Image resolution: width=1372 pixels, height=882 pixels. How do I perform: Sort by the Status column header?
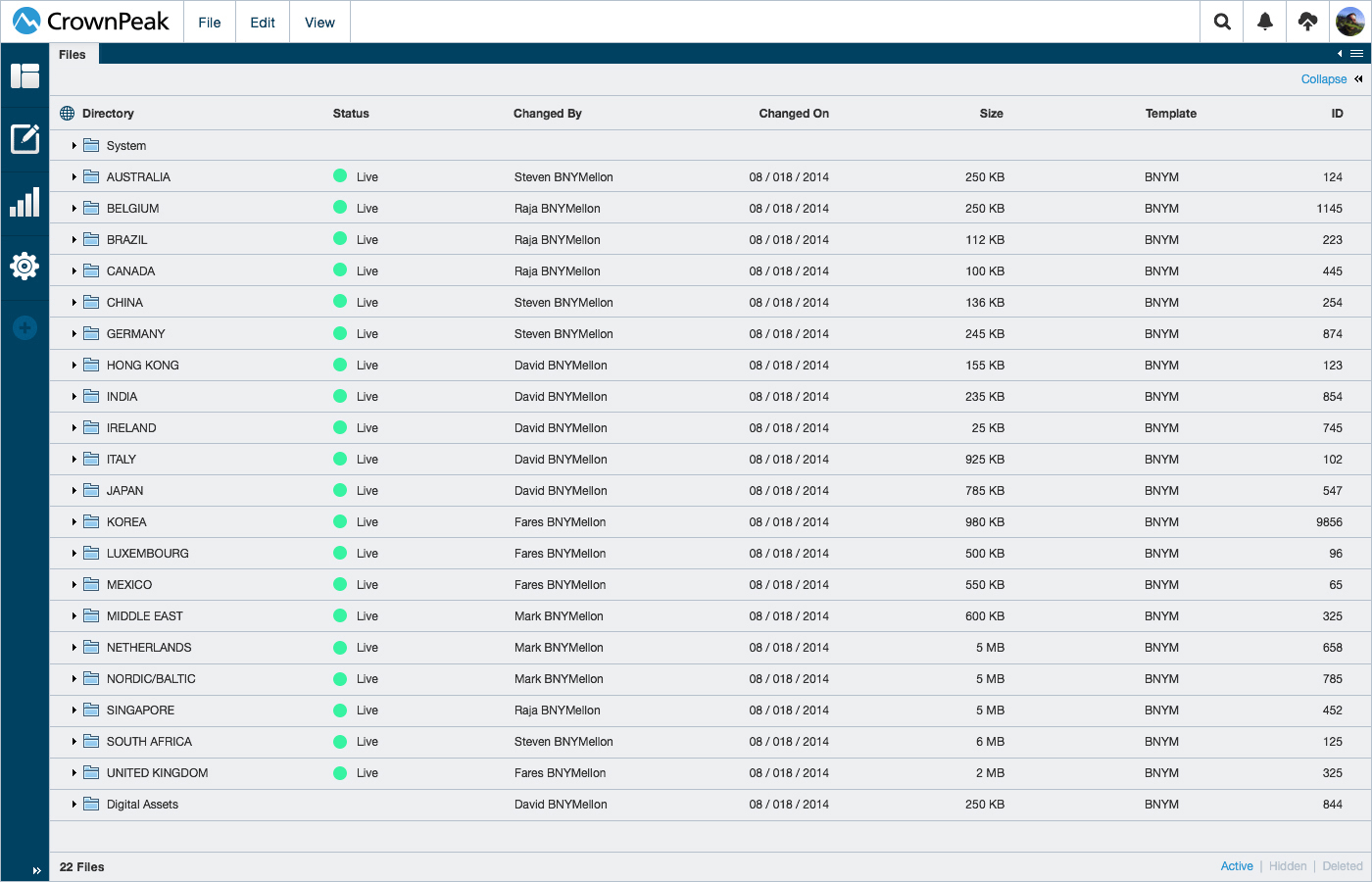click(351, 114)
